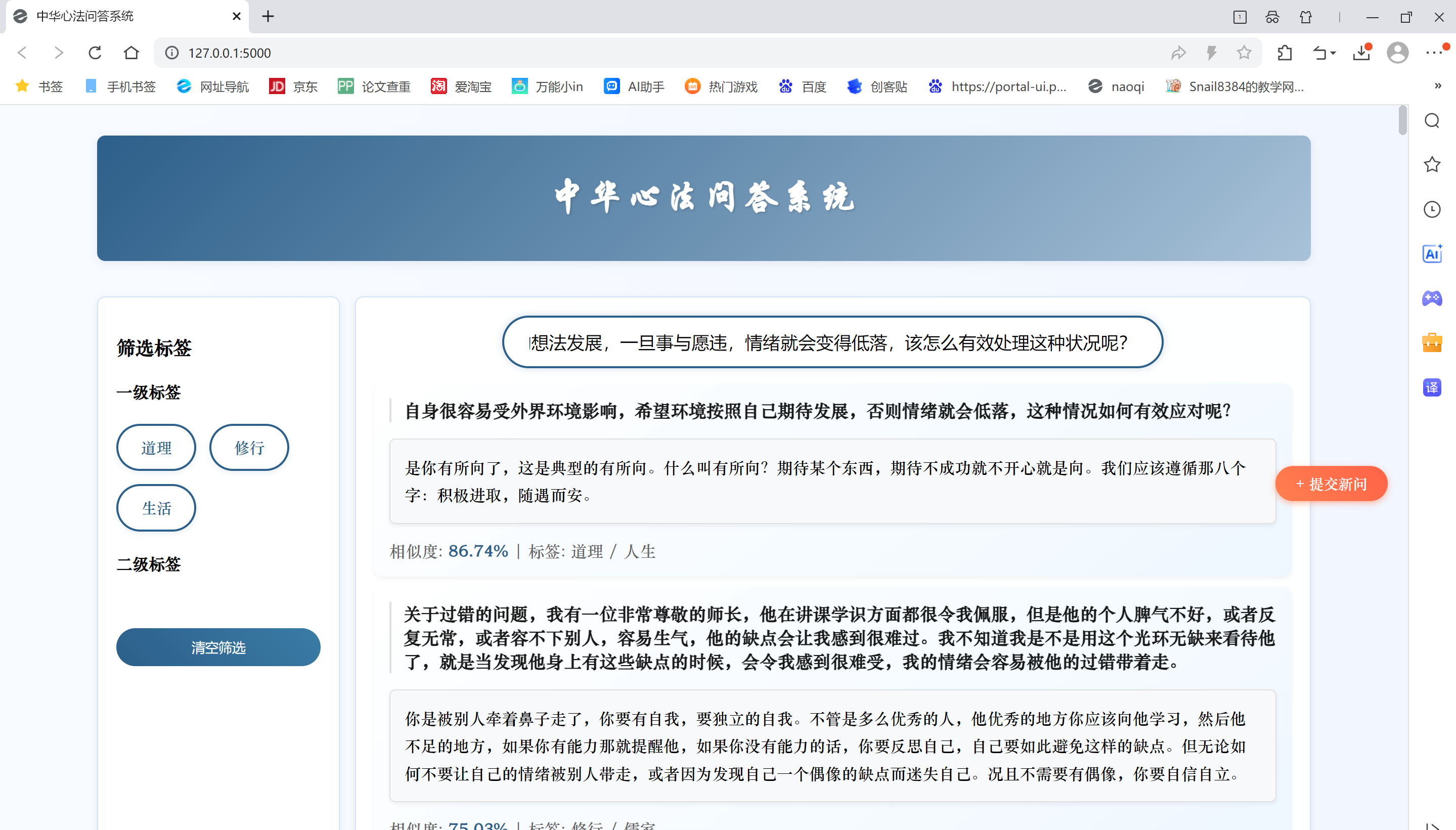
Task: Open sidebar toolbox icon
Action: (1432, 343)
